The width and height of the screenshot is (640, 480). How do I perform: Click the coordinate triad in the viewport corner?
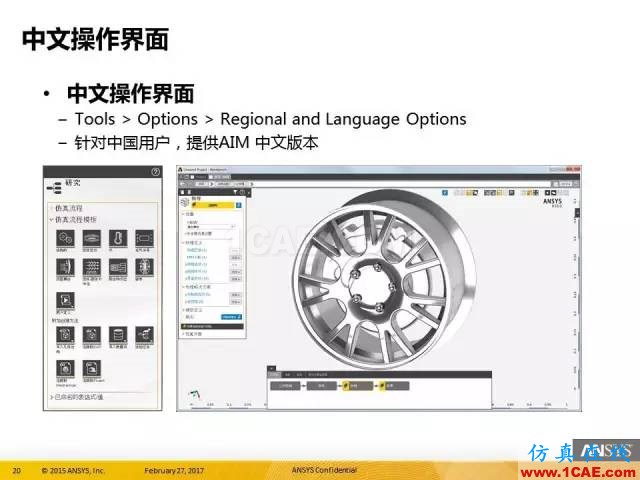[x=195, y=395]
